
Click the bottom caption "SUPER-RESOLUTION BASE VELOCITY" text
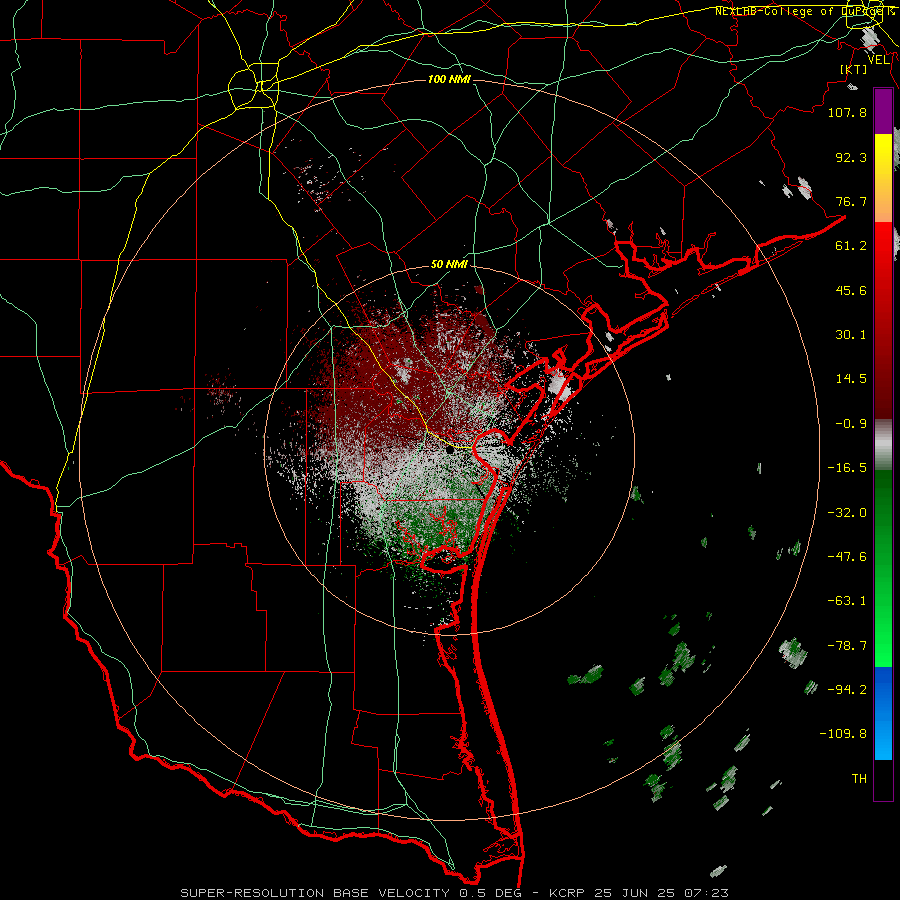click(x=315, y=893)
